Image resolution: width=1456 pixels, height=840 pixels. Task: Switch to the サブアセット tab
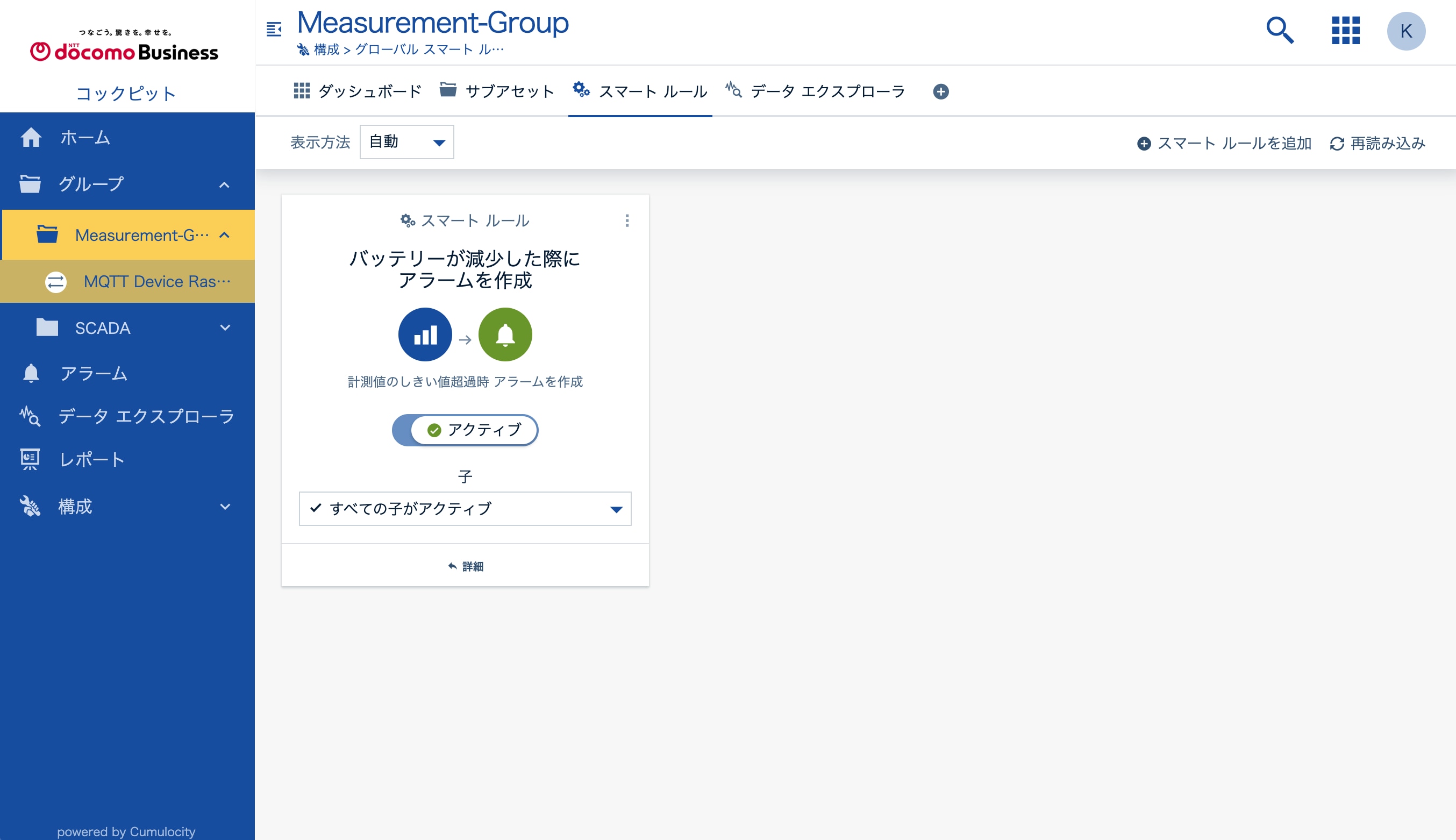[x=497, y=91]
